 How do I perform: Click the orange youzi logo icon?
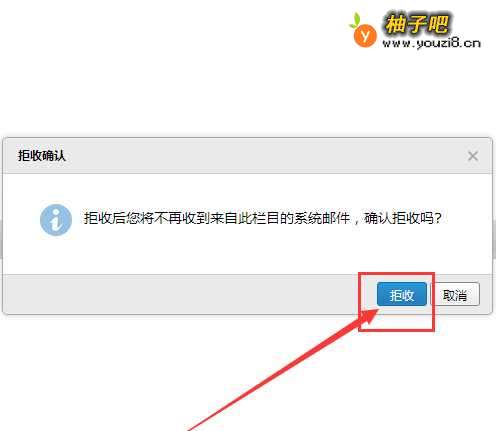365,35
